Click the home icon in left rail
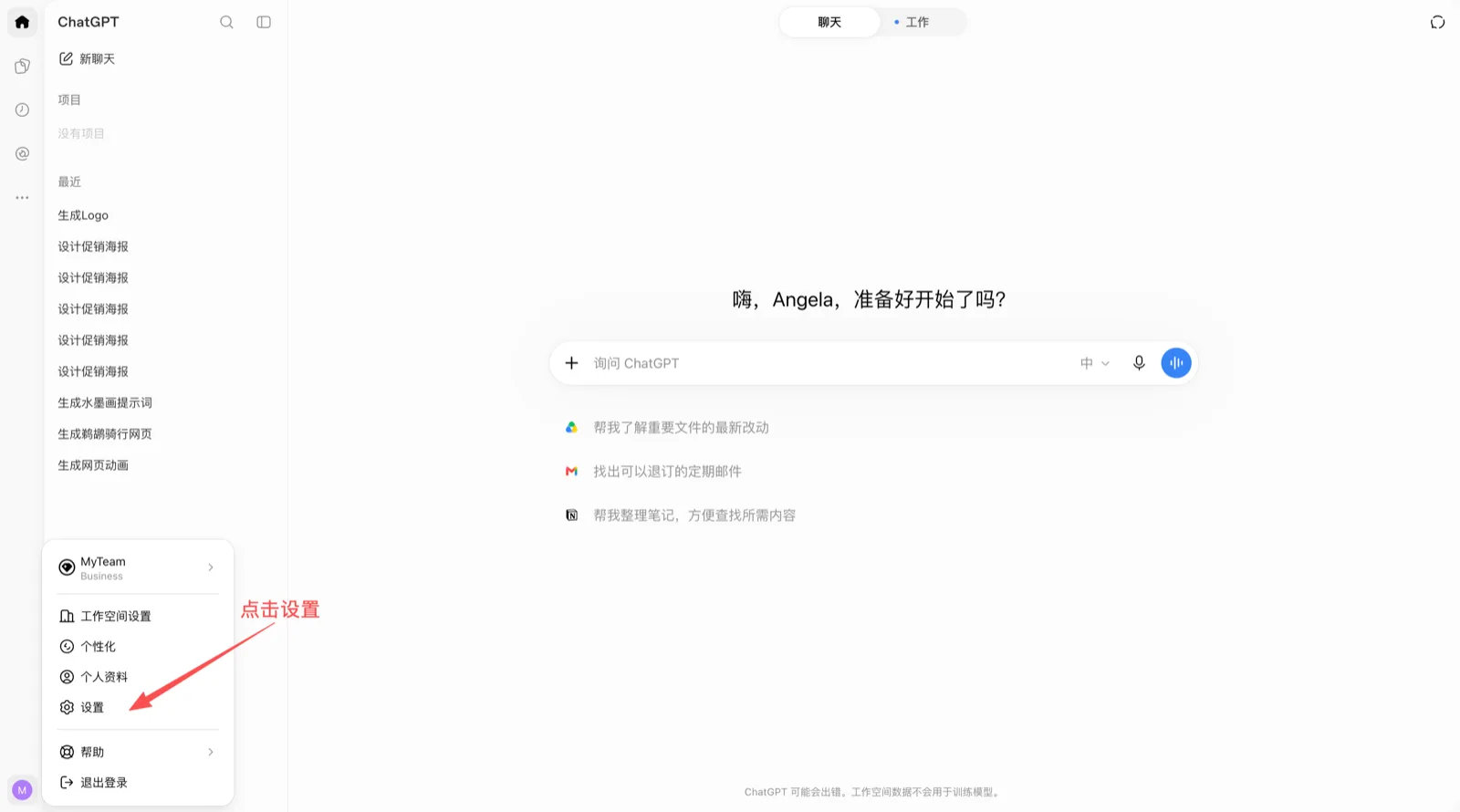This screenshot has height=812, width=1460. (22, 22)
